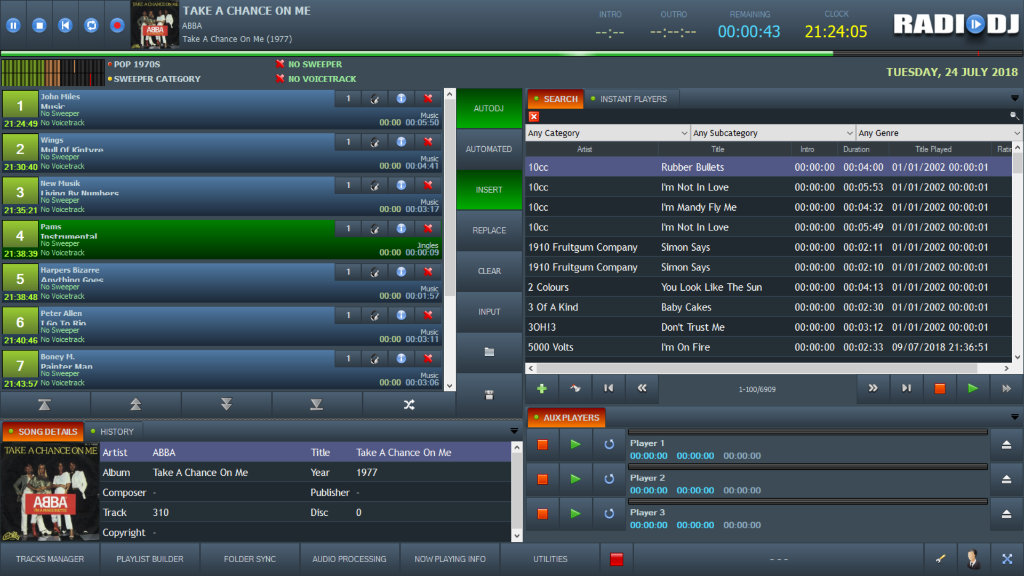This screenshot has width=1024, height=576.
Task: Open the Any Category dropdown
Action: tap(607, 133)
